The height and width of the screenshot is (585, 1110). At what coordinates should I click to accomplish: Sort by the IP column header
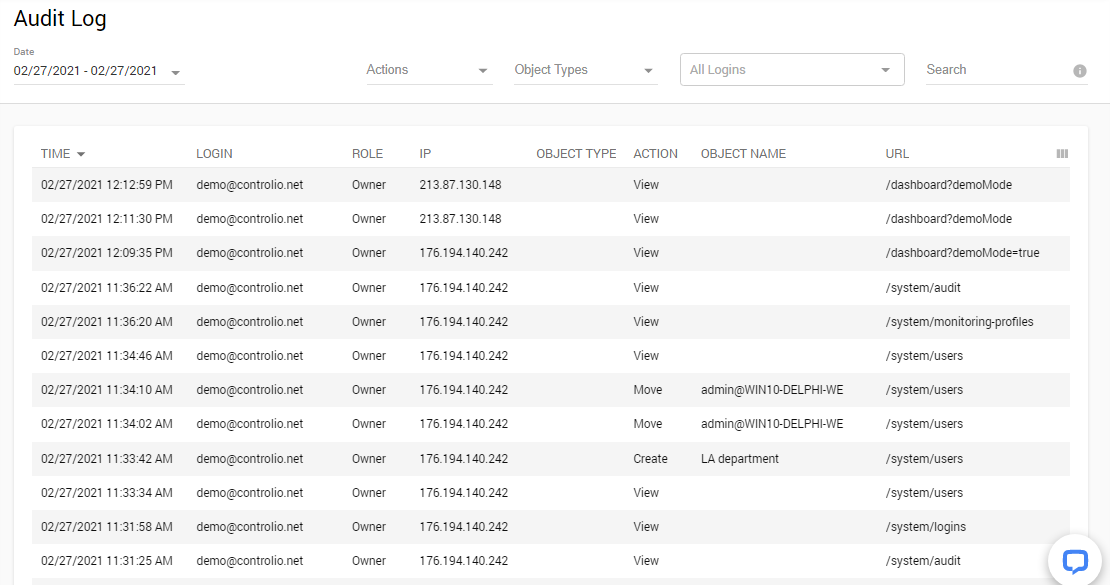point(425,154)
